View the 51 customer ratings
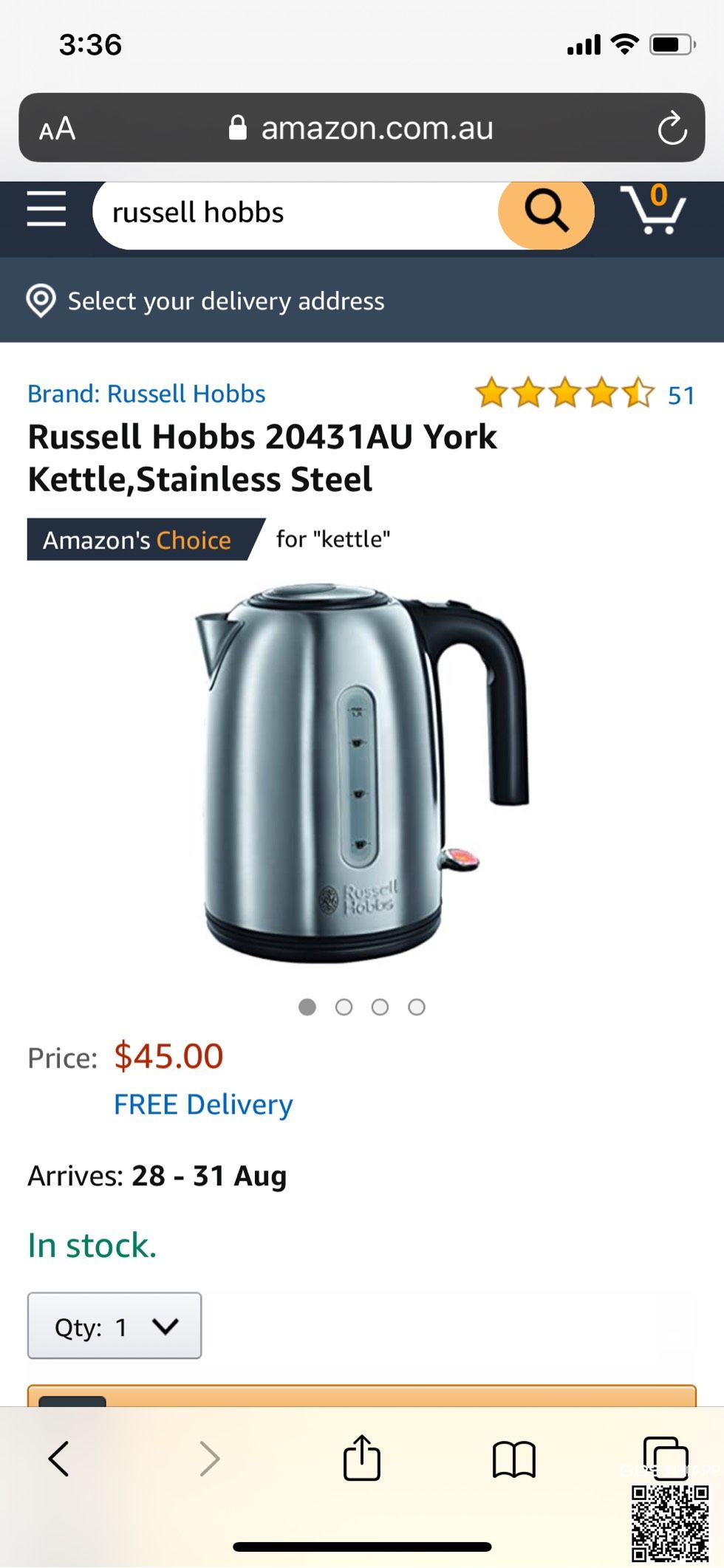The width and height of the screenshot is (724, 1568). click(x=681, y=396)
